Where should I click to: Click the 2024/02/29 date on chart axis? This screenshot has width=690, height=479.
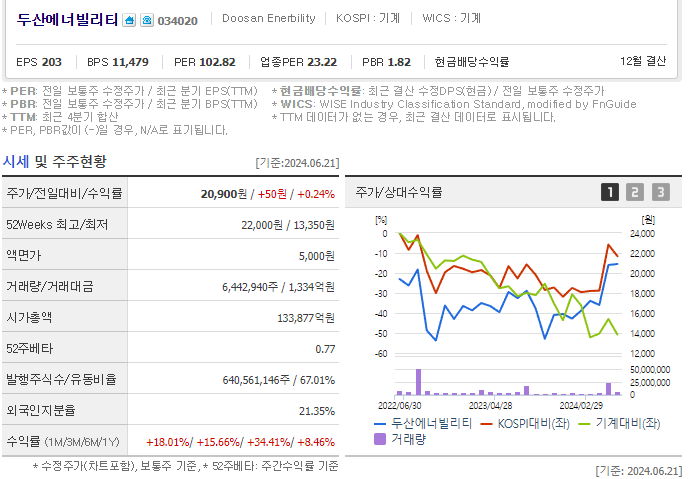point(581,406)
